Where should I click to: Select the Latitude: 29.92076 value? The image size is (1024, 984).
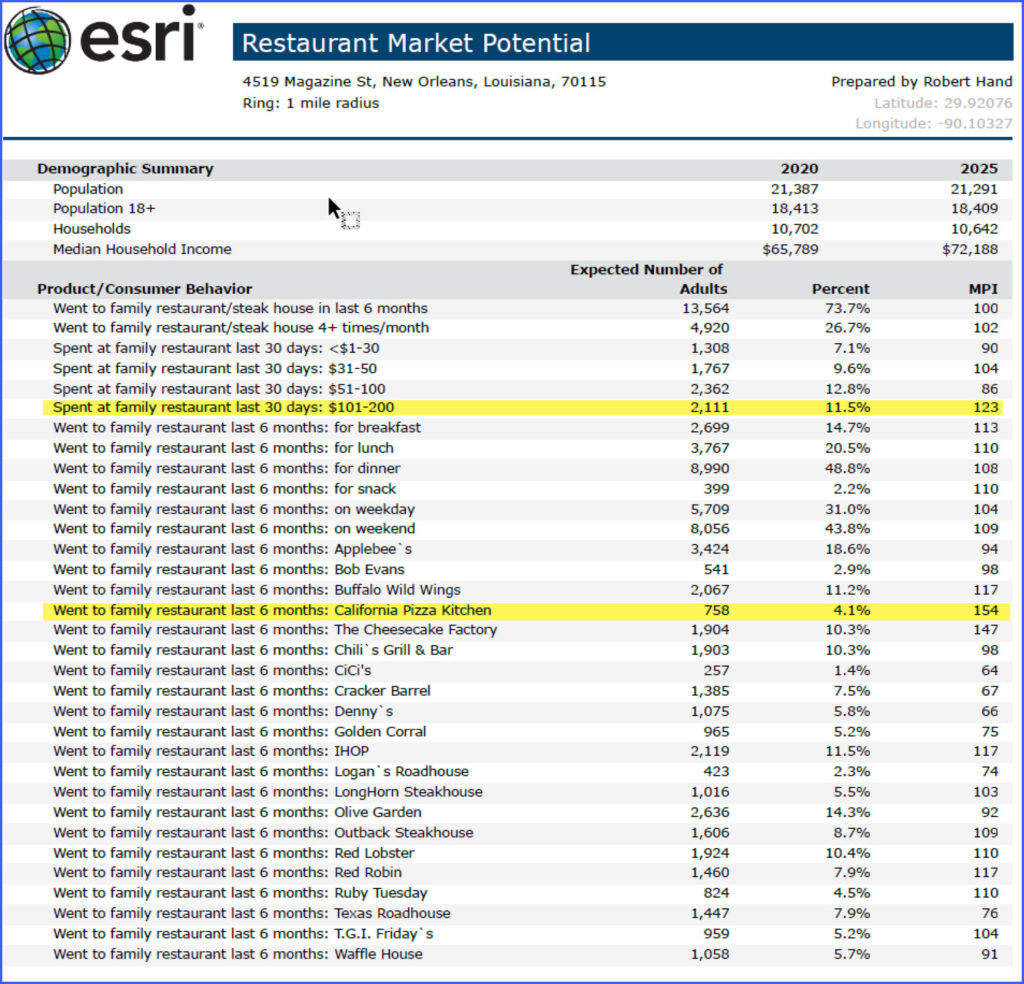(942, 103)
